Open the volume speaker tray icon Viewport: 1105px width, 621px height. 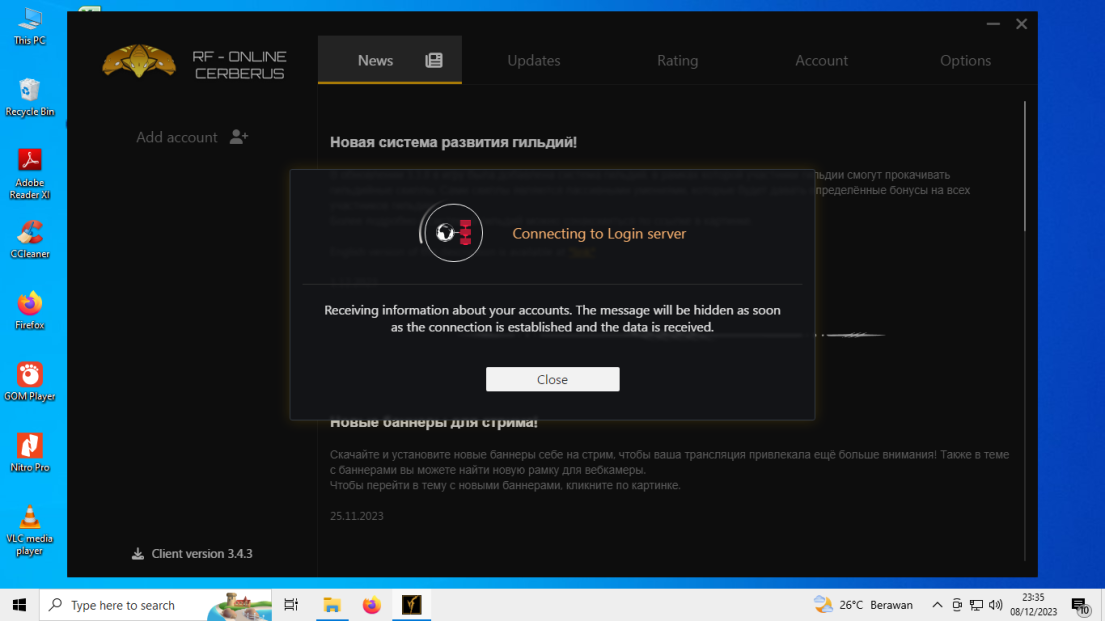[996, 605]
